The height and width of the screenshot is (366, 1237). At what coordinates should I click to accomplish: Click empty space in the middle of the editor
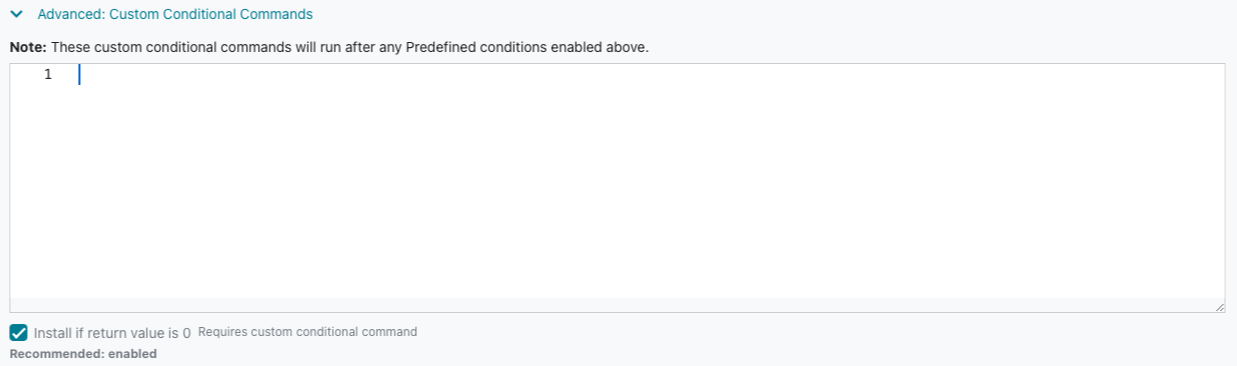pos(650,190)
